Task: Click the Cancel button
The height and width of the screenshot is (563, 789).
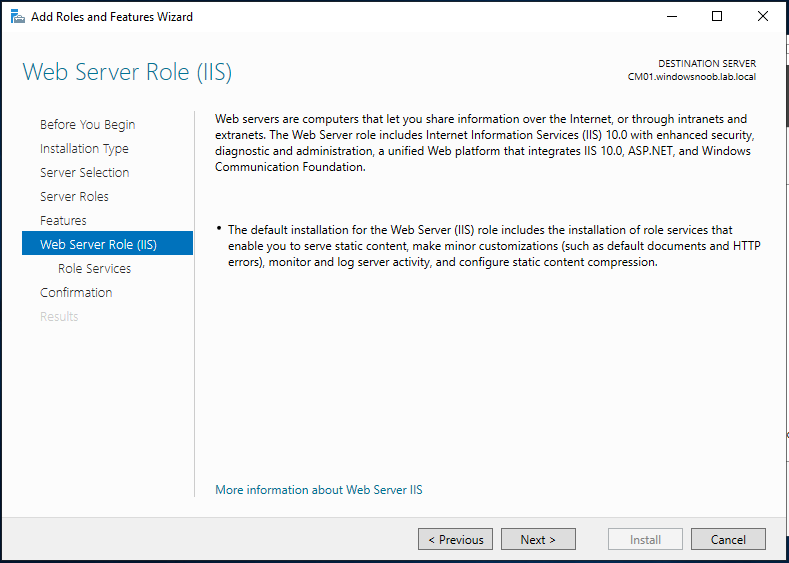Action: pos(728,539)
